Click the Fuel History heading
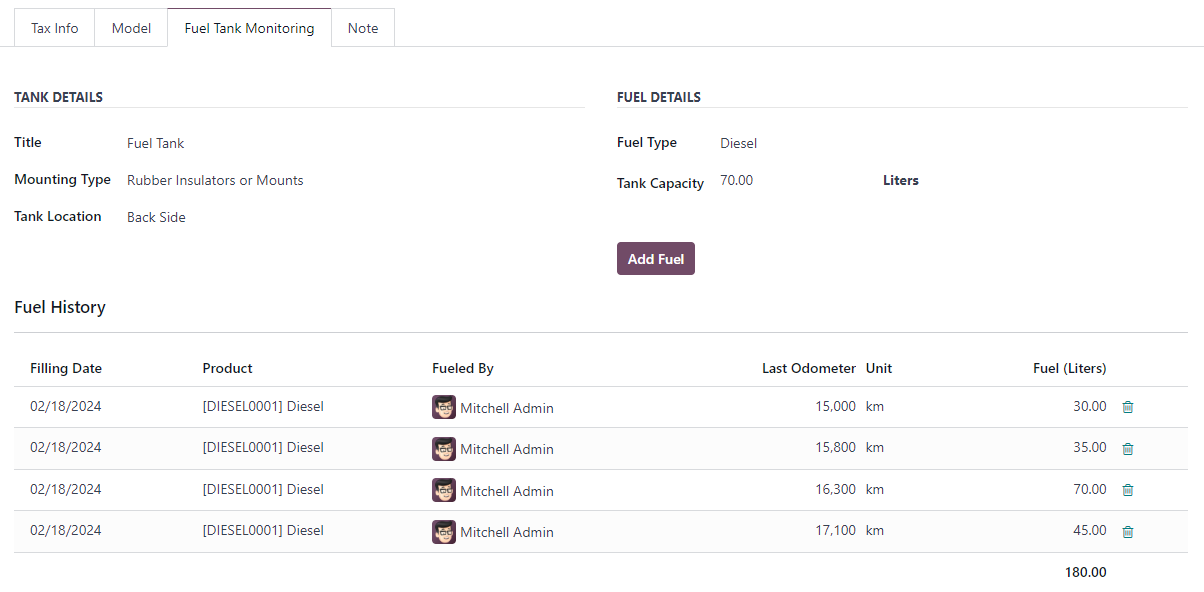This screenshot has height=592, width=1204. point(60,307)
